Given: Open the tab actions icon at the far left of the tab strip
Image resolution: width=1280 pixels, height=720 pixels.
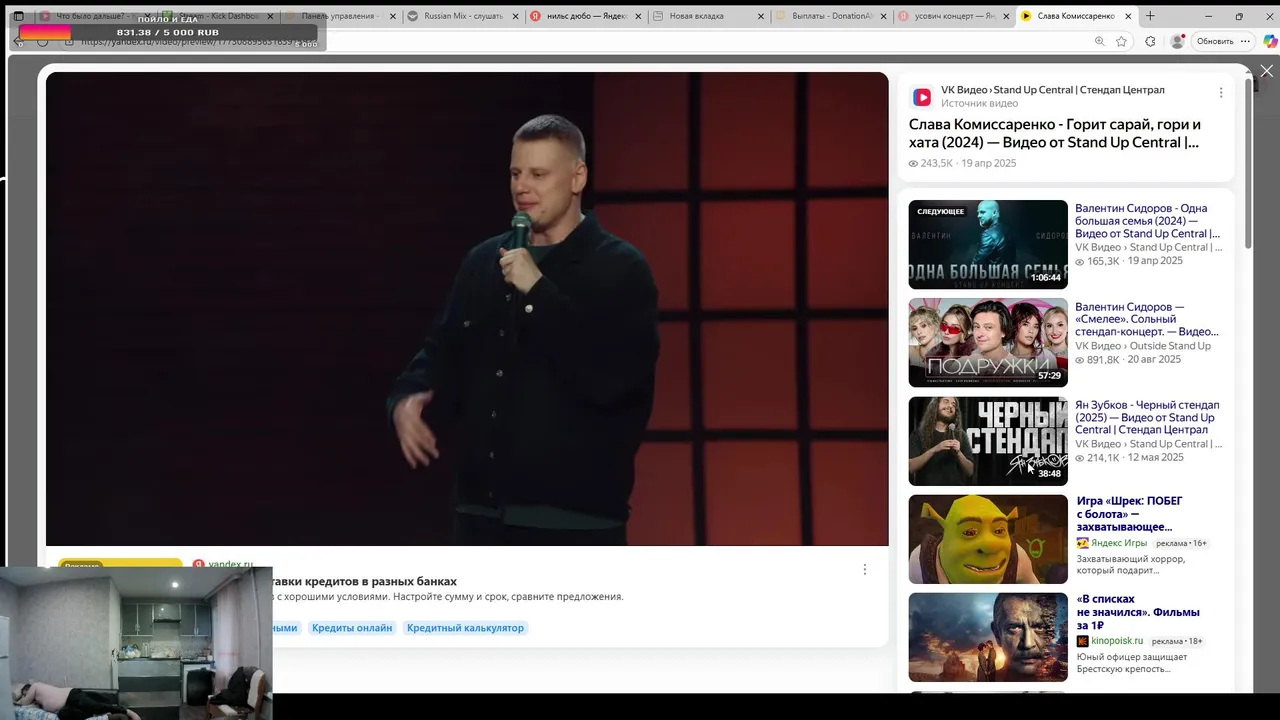Looking at the screenshot, I should coord(18,16).
